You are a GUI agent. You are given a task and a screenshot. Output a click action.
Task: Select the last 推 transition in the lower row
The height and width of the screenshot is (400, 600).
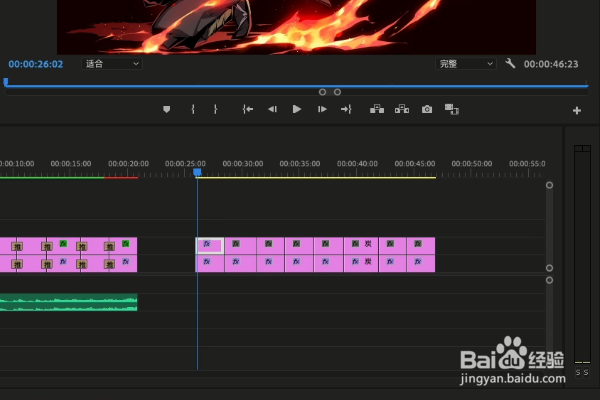(110, 264)
